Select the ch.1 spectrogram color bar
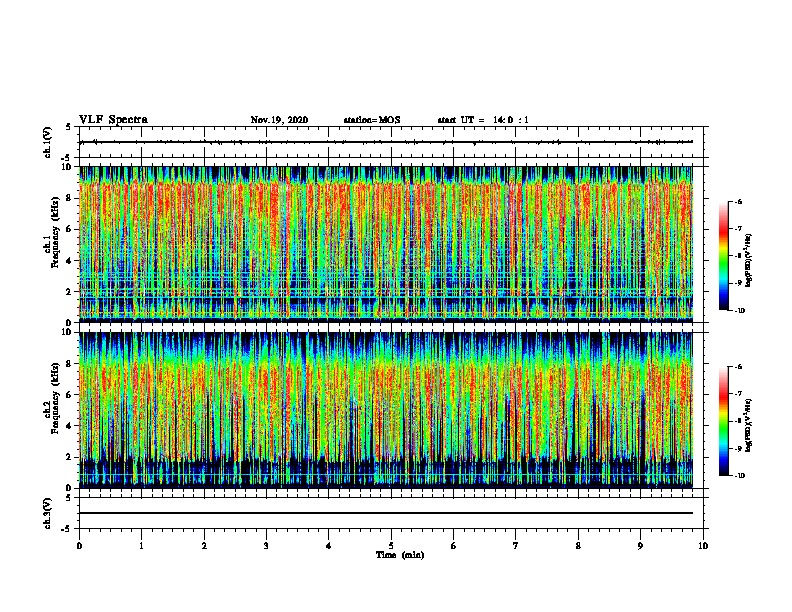The width and height of the screenshot is (792, 612). 723,256
